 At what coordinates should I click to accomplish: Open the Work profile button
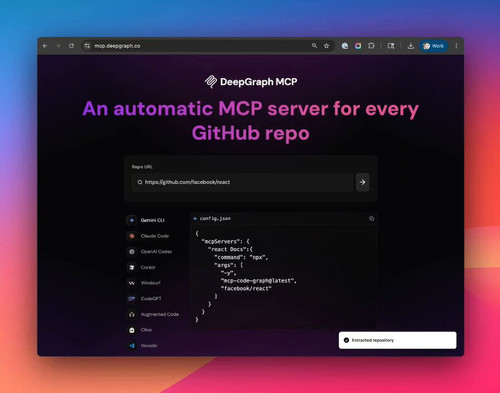tap(433, 46)
